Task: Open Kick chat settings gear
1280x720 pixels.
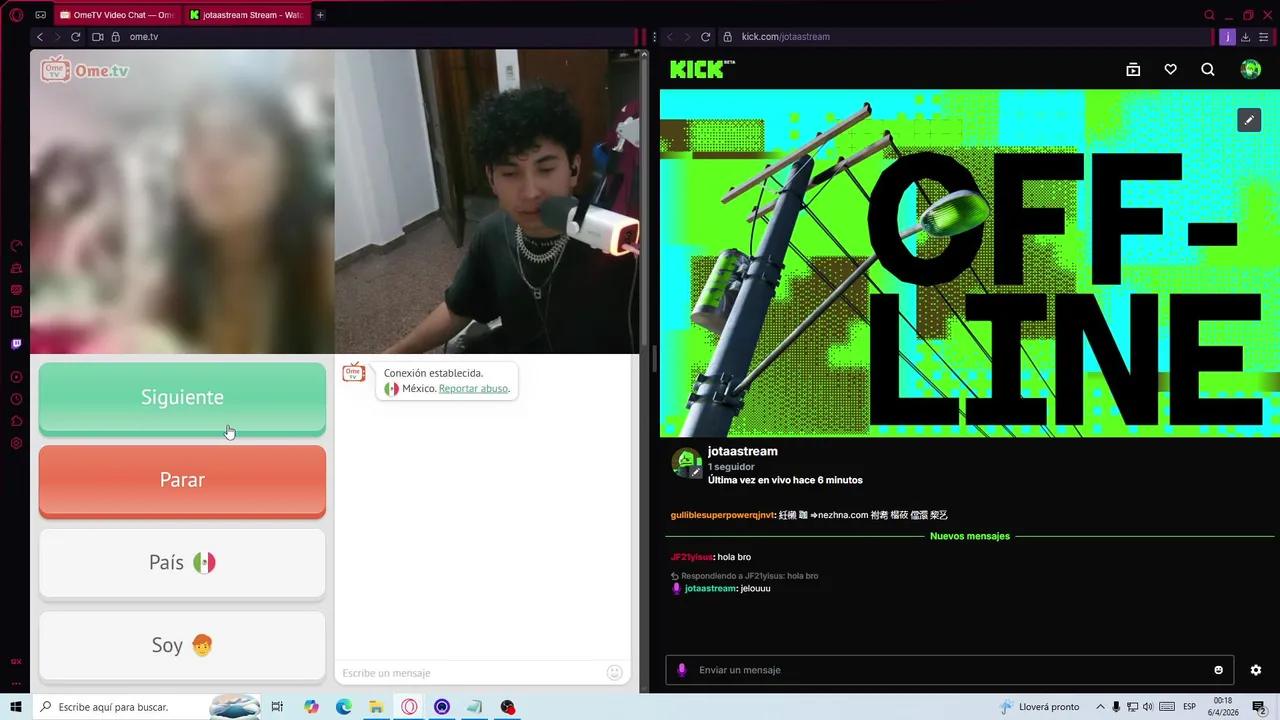Action: tap(1256, 670)
